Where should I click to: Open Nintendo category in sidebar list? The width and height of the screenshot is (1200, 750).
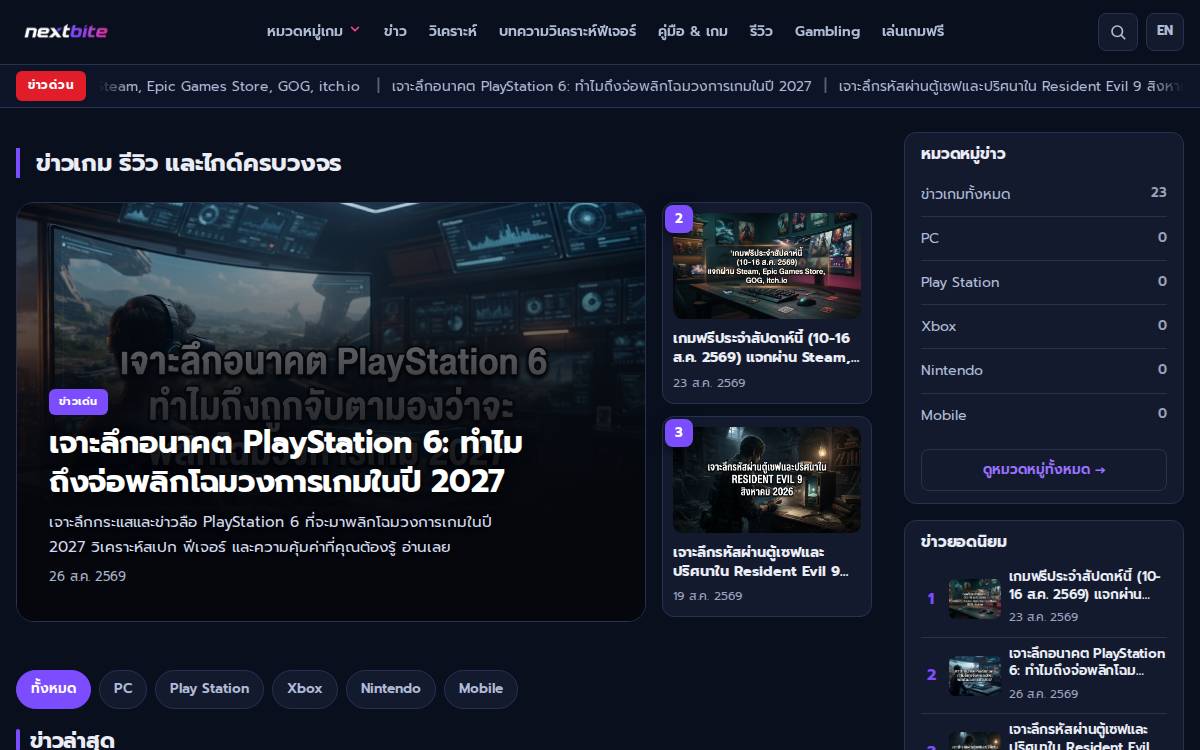1044,370
